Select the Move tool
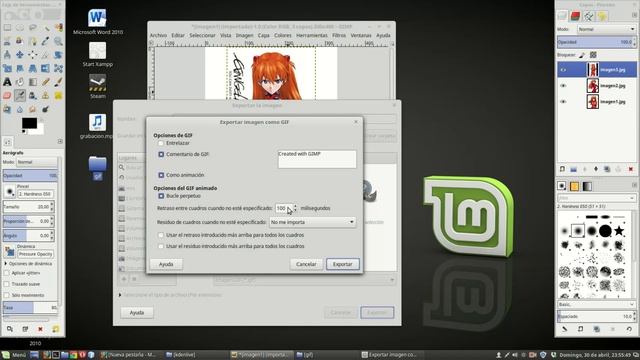 point(20,55)
